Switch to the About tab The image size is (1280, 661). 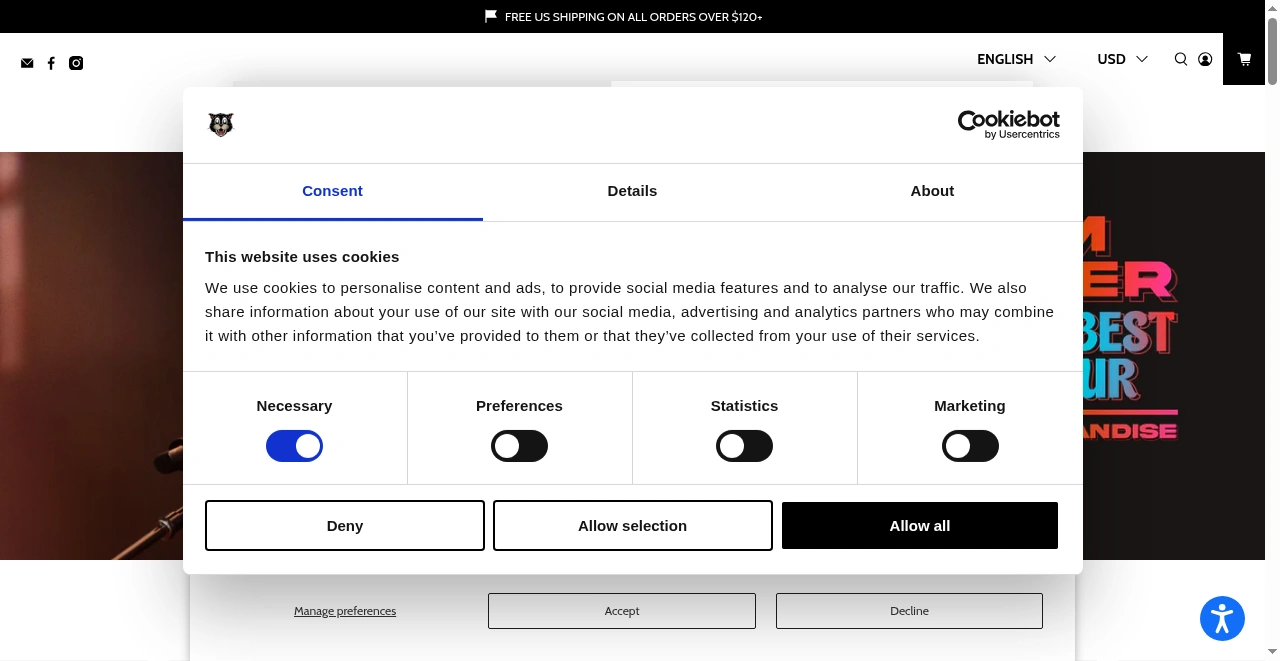coord(932,191)
